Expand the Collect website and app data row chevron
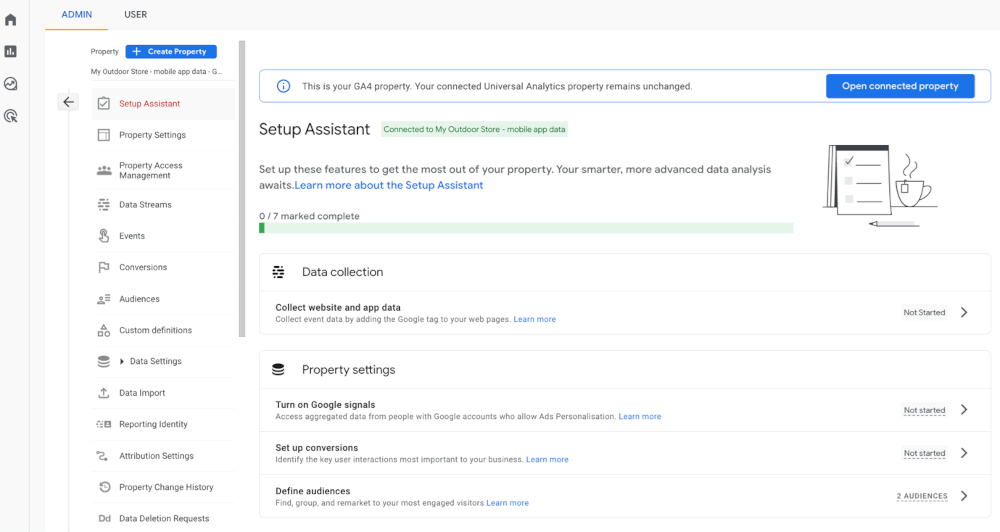Screen dimensions: 1000x532 pyautogui.click(x=964, y=313)
